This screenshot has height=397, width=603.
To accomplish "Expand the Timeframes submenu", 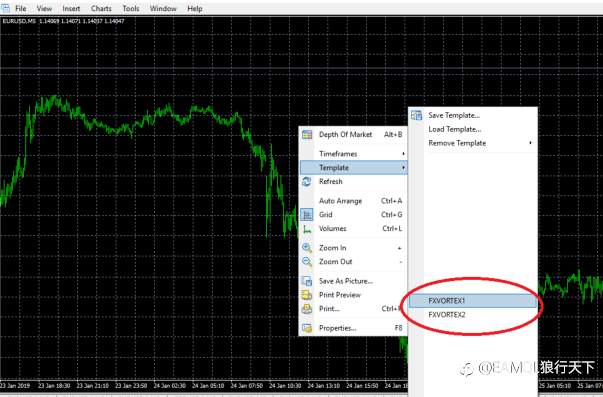I will point(353,154).
